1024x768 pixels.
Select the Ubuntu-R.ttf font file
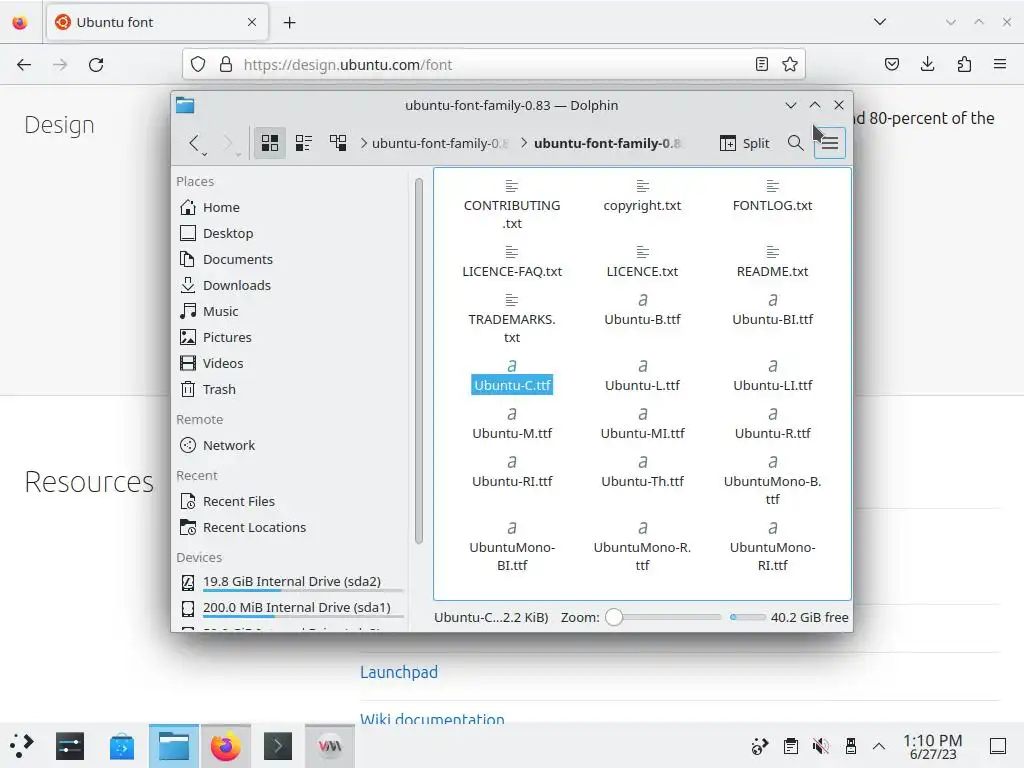pos(773,424)
